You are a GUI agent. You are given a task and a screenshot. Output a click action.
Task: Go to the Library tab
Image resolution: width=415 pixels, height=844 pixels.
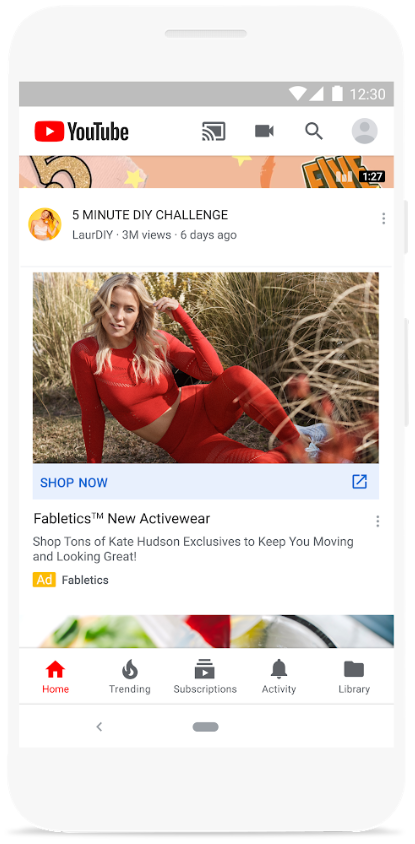[354, 676]
